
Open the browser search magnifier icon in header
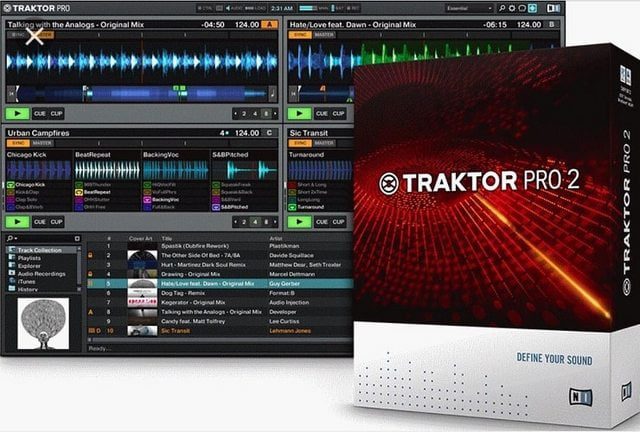pyautogui.click(x=502, y=8)
